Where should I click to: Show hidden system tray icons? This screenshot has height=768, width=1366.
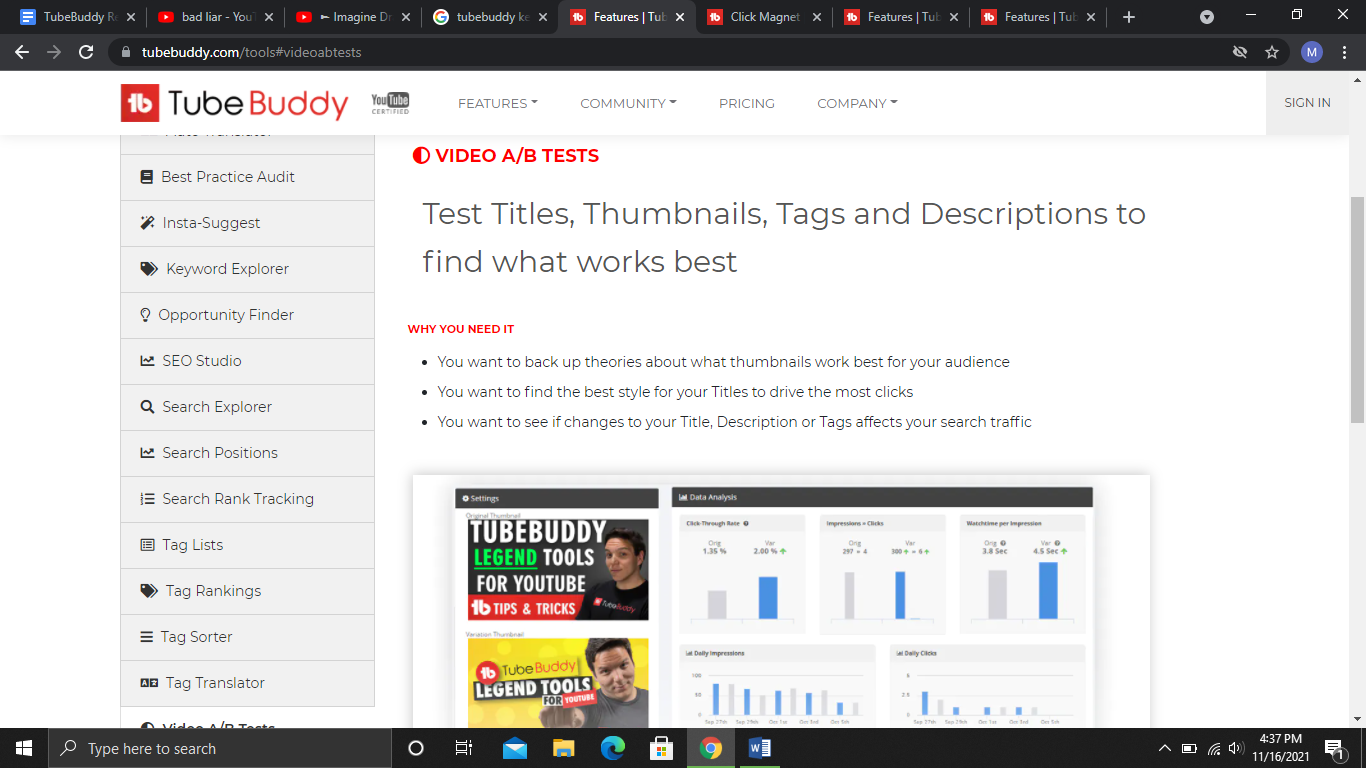coord(1165,748)
